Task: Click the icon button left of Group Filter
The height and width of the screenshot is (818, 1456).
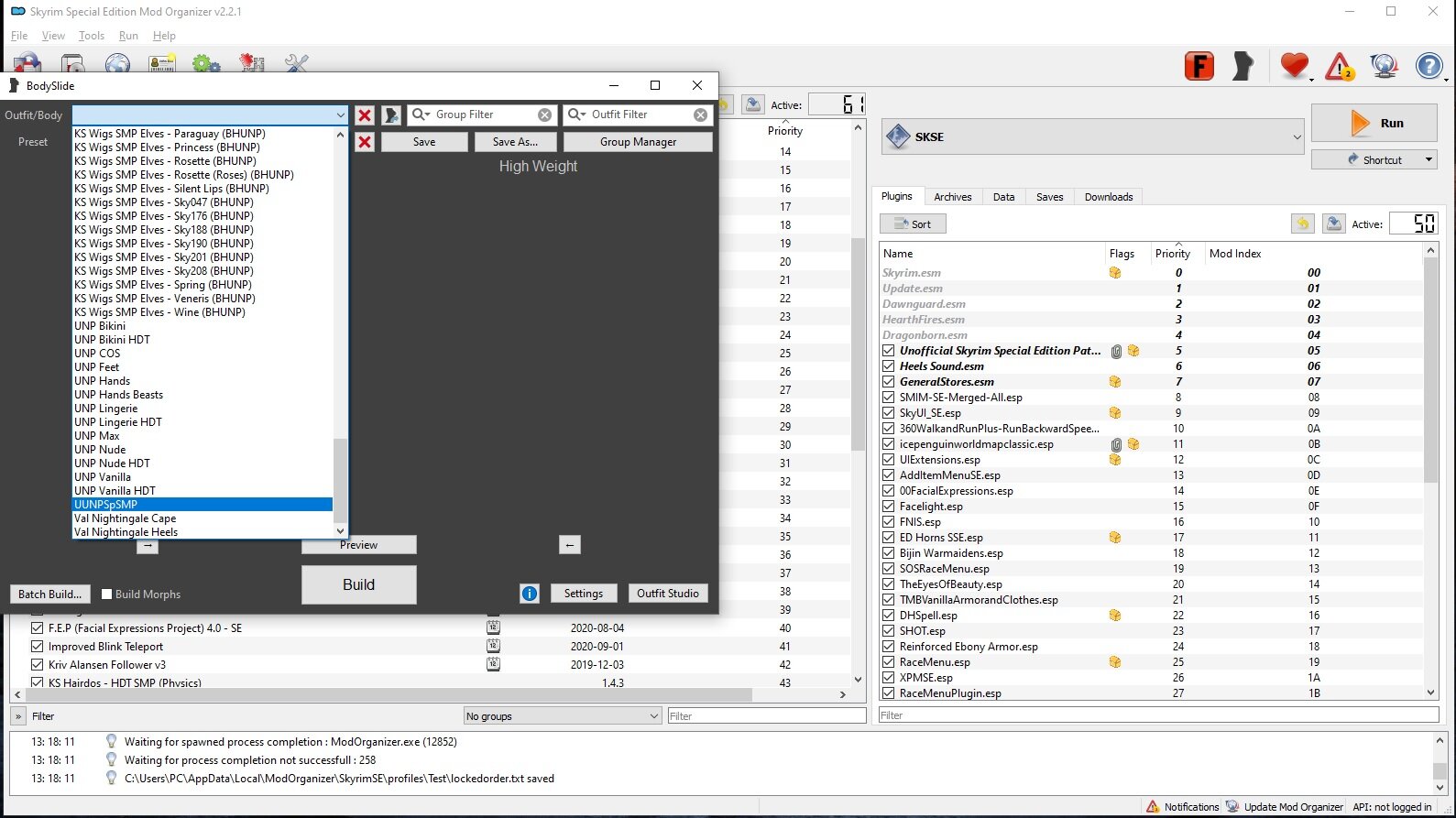Action: pyautogui.click(x=391, y=115)
